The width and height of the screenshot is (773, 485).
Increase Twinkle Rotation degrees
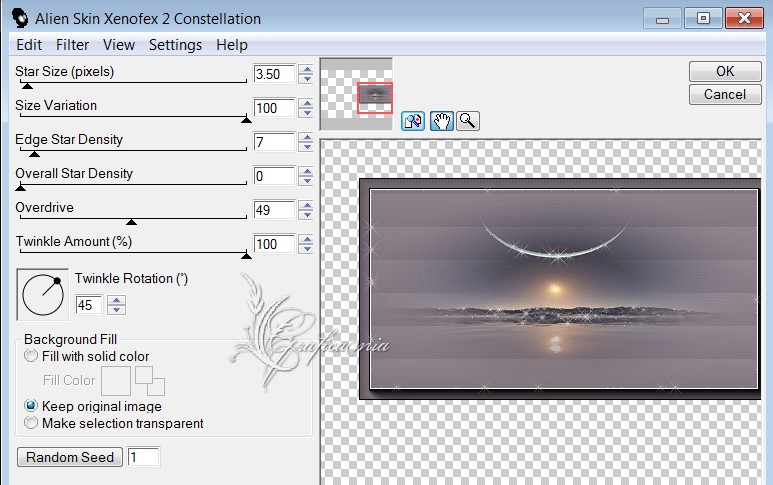pyautogui.click(x=116, y=301)
